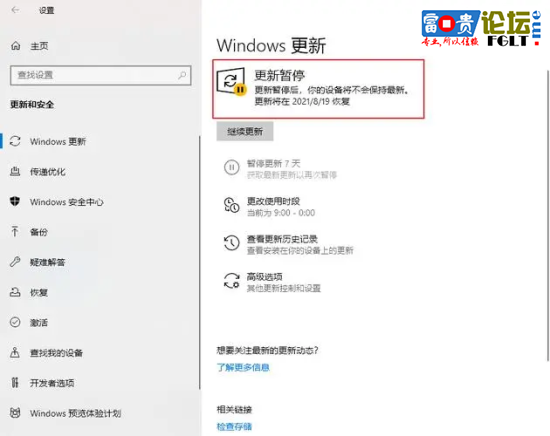Click the 相关链接 heading
The image size is (550, 436).
click(x=234, y=409)
